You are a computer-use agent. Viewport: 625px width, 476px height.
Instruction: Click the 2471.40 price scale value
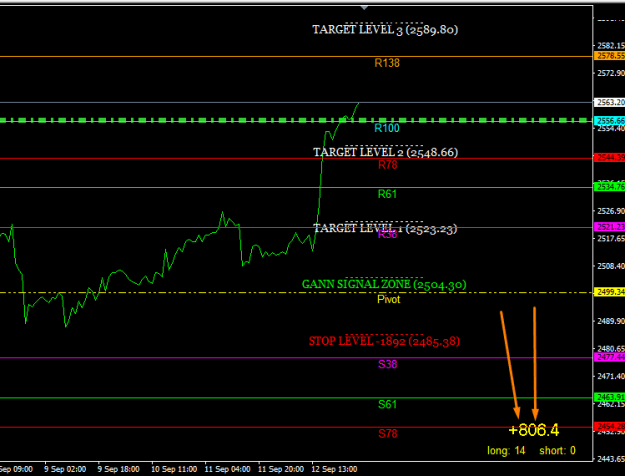point(611,376)
